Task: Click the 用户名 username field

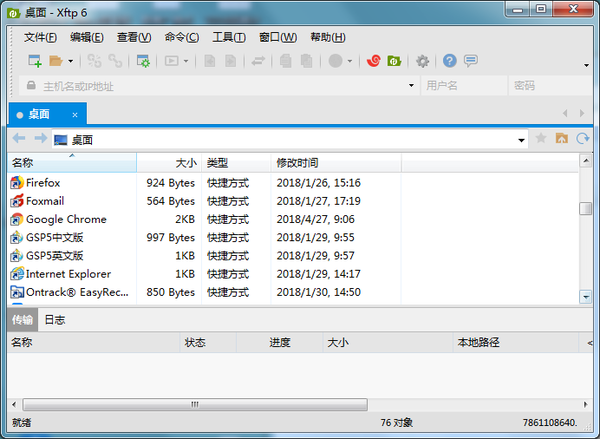Action: coord(464,86)
